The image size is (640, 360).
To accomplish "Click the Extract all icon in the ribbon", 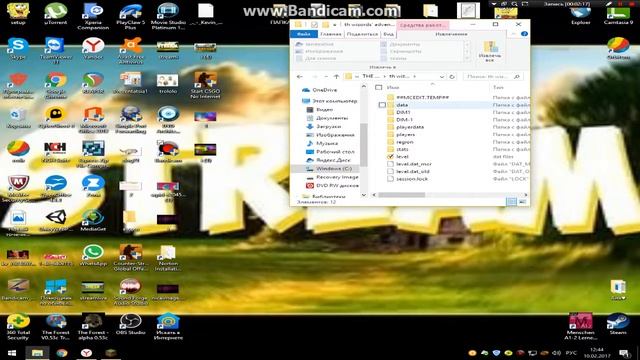I will click(490, 51).
